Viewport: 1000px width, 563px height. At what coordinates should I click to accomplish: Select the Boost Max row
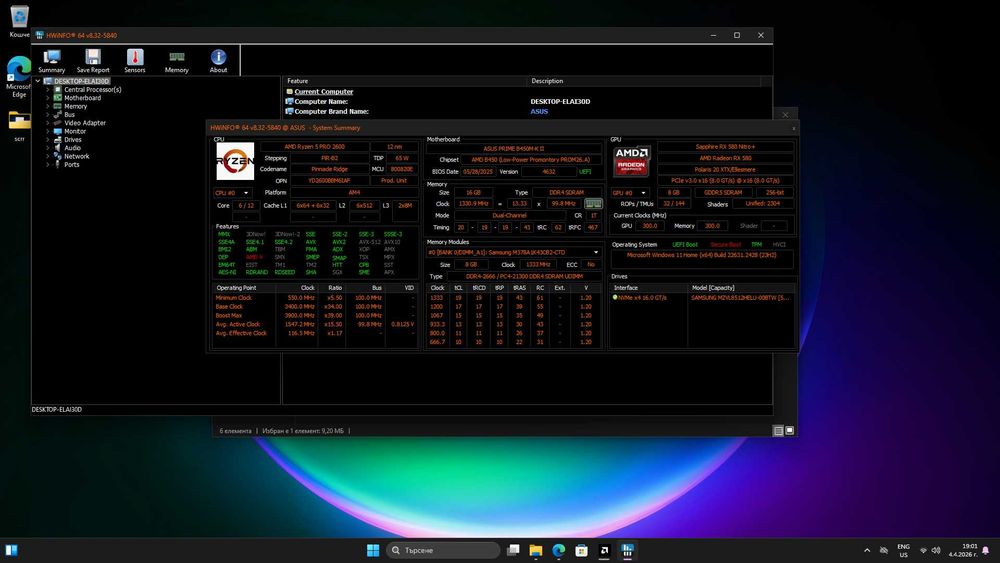point(314,316)
